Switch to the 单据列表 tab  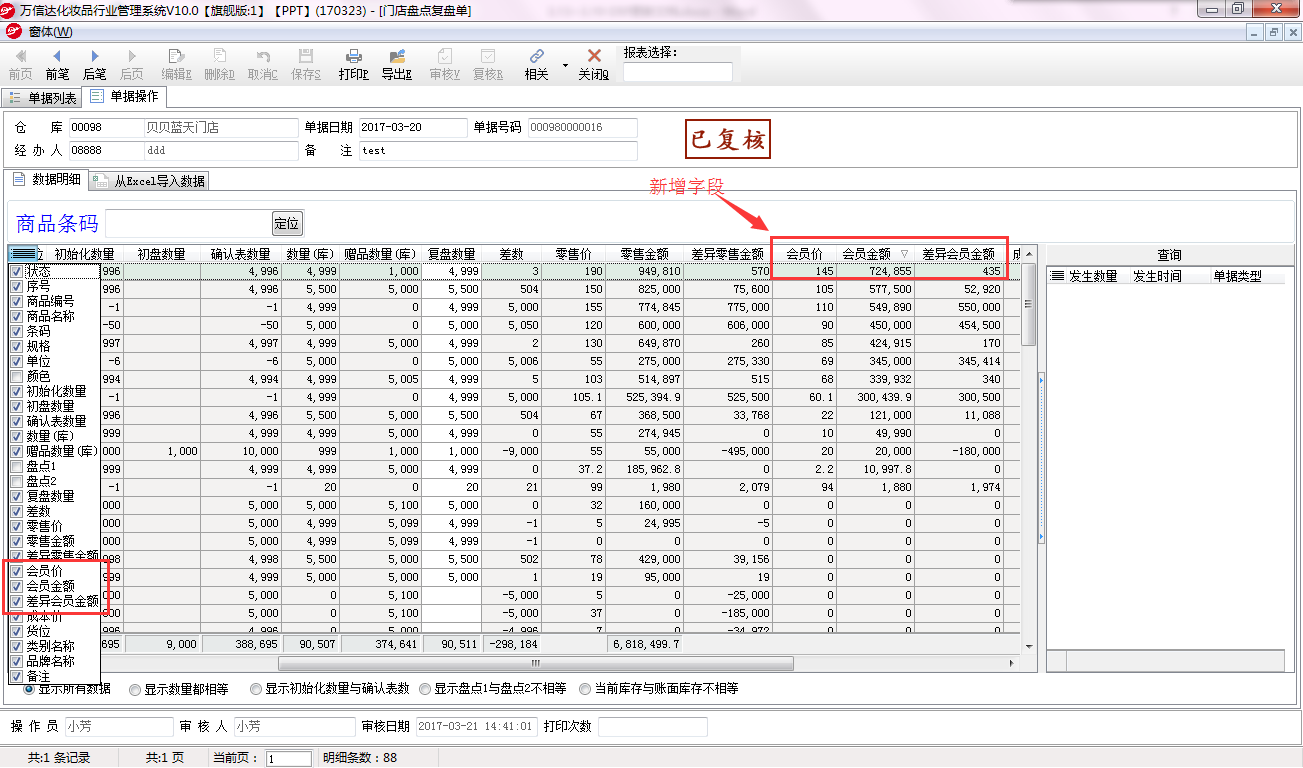pyautogui.click(x=42, y=98)
